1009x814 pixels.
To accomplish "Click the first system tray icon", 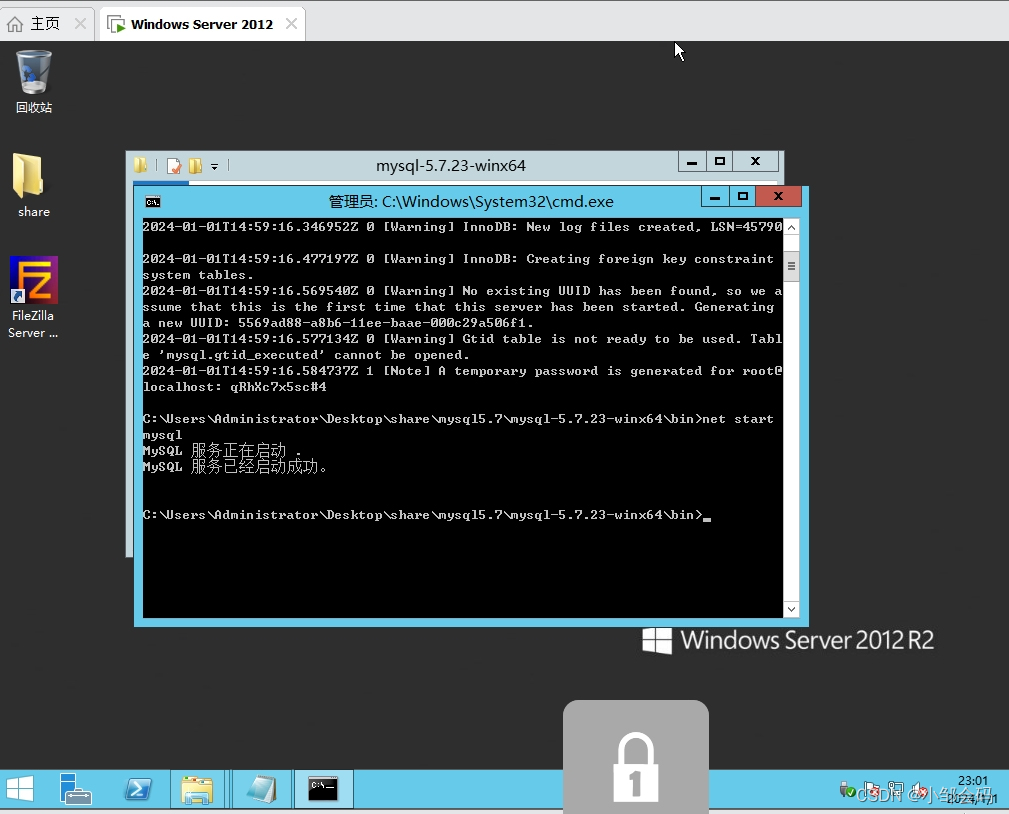I will pos(848,790).
